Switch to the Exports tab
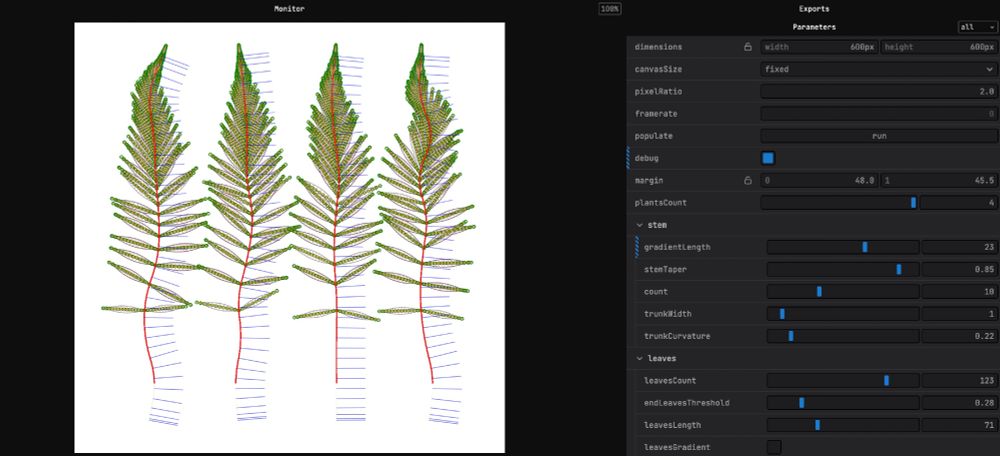 tap(814, 9)
